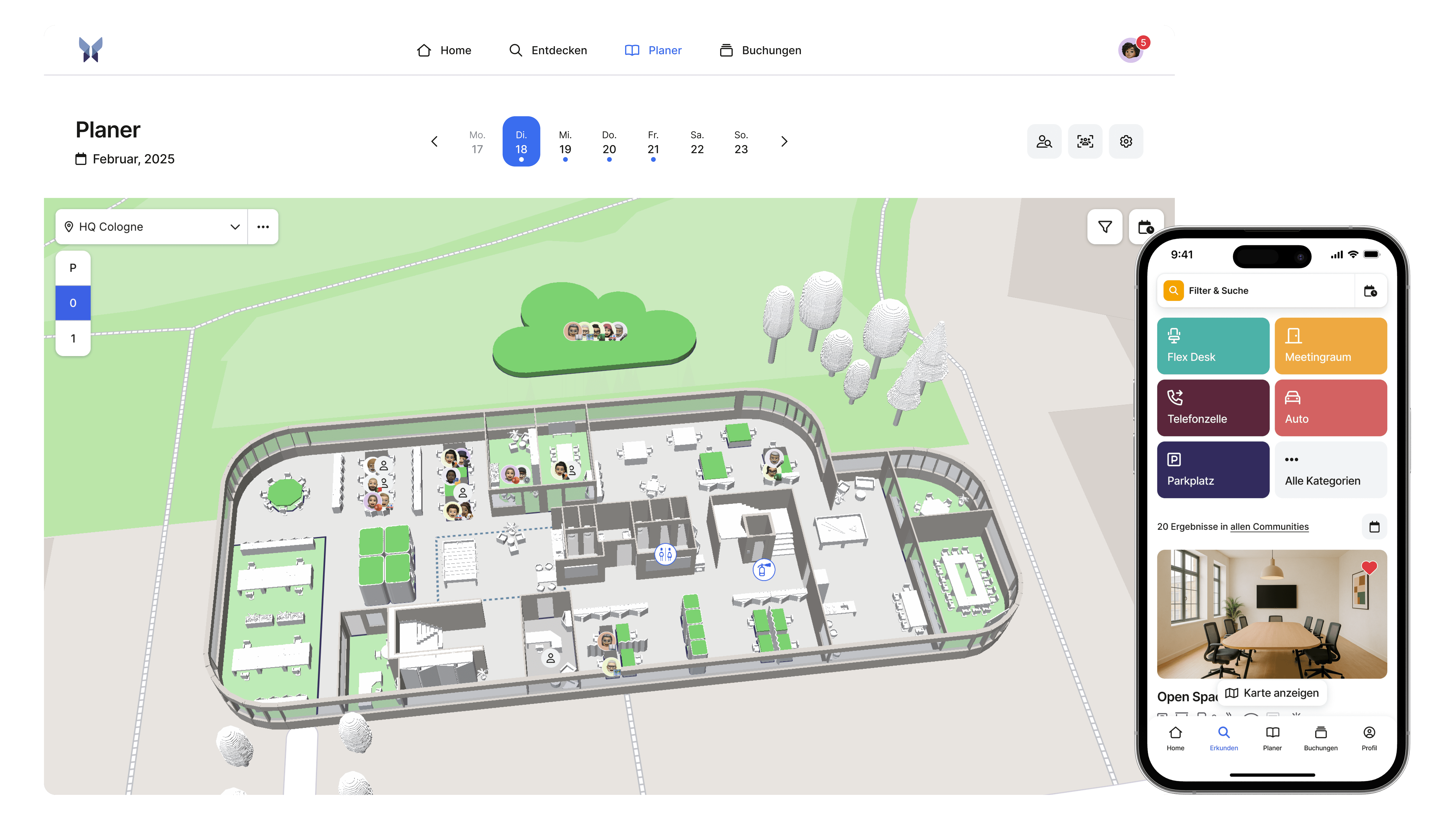Click the restroom marker on floor plan
The height and width of the screenshot is (820, 1456).
tap(665, 554)
